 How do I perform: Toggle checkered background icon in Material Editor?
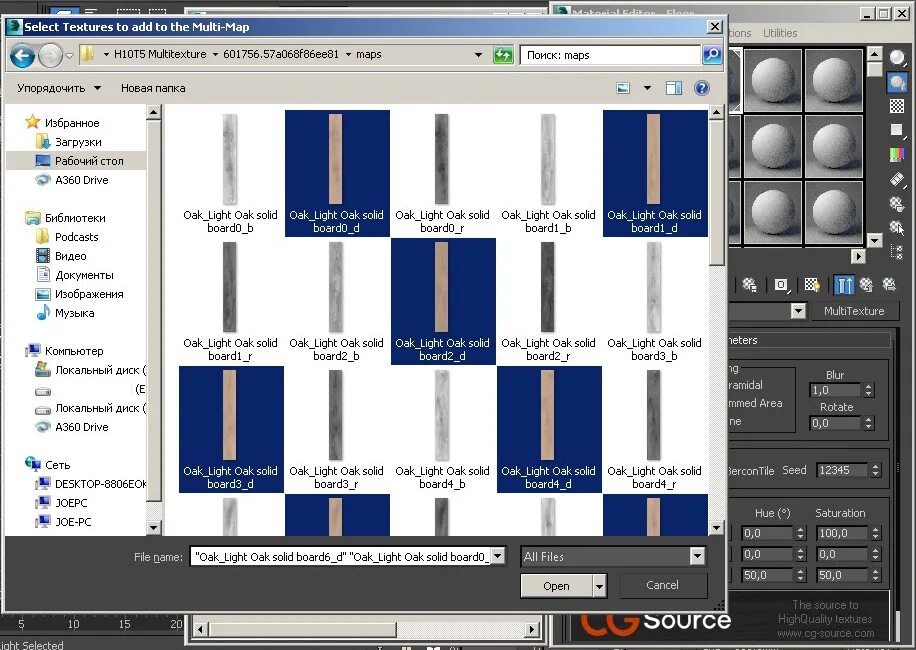[x=897, y=106]
